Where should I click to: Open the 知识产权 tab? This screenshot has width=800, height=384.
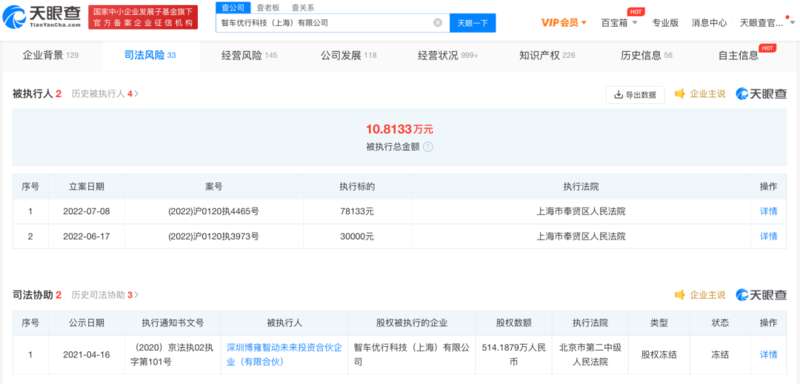tap(547, 56)
